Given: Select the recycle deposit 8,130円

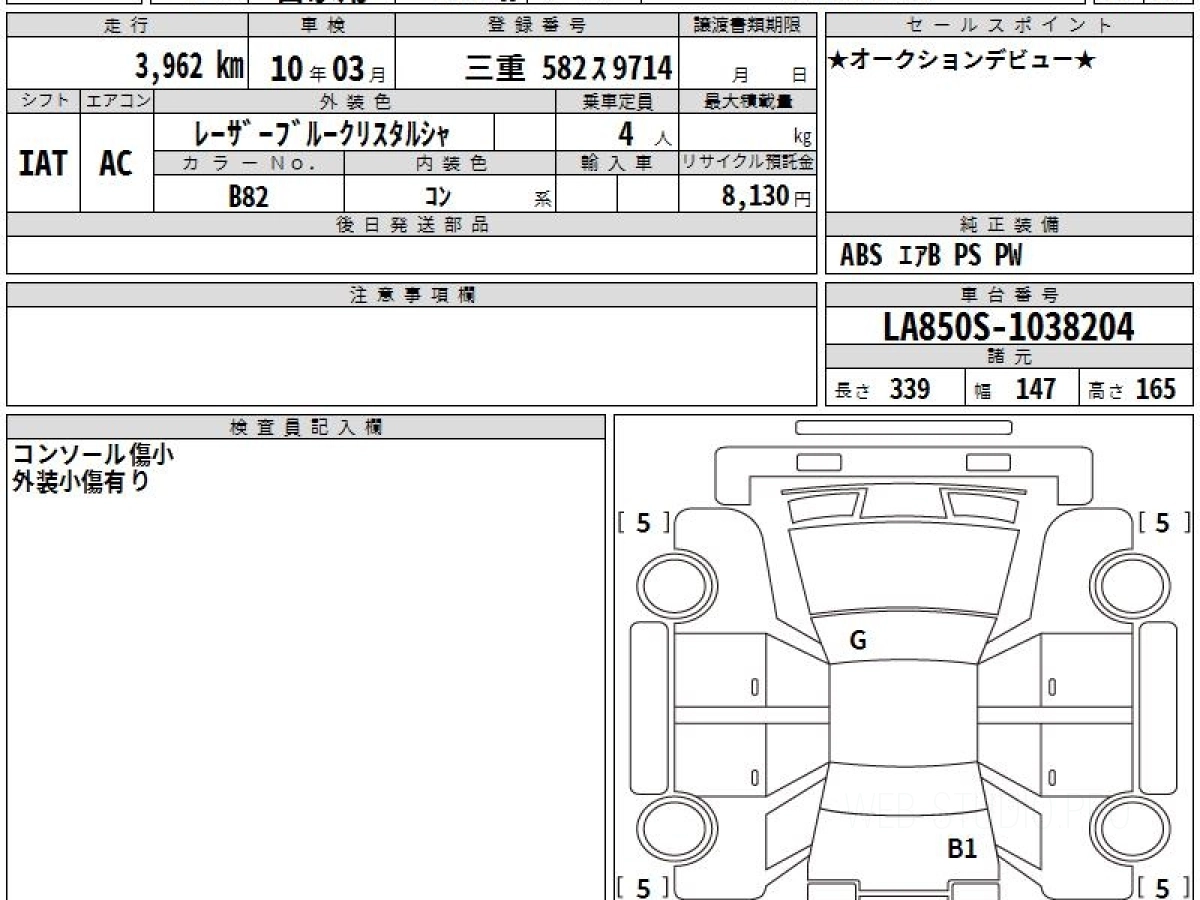Looking at the screenshot, I should (x=766, y=196).
